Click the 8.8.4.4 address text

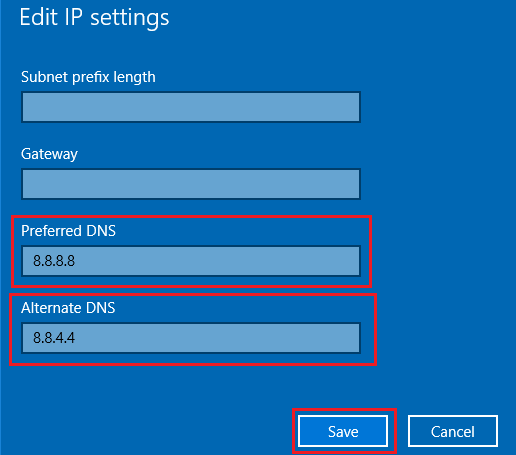point(54,338)
